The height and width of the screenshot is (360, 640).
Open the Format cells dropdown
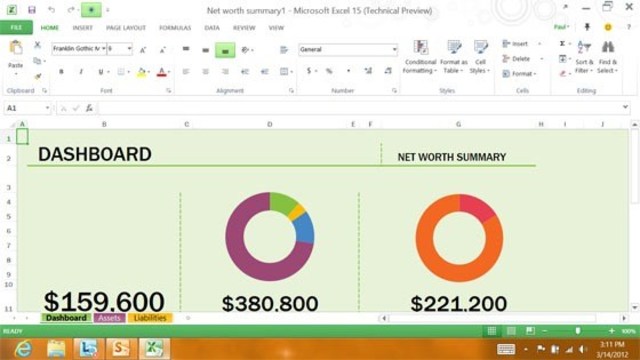pos(520,74)
